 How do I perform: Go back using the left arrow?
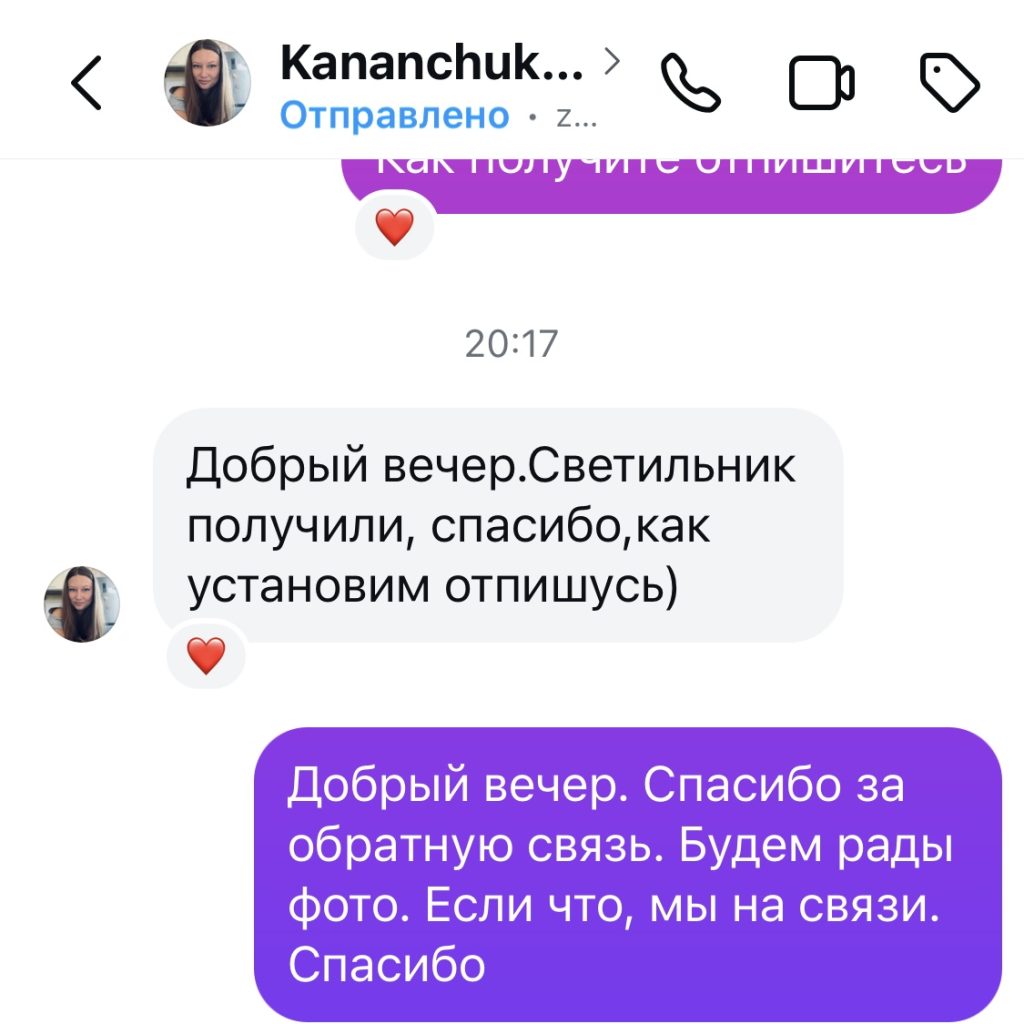86,82
